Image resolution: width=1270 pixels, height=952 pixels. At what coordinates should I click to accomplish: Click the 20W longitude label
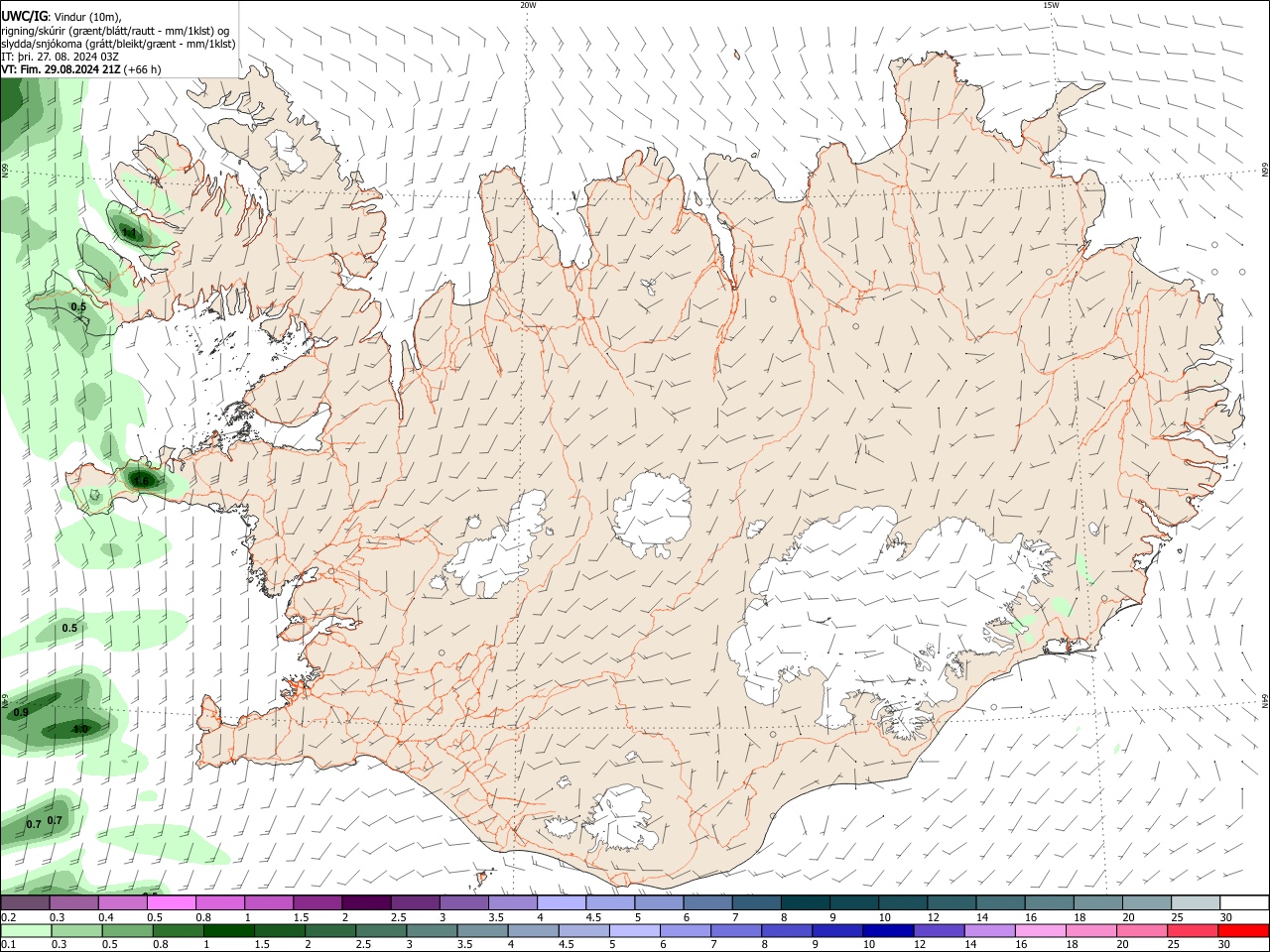528,5
